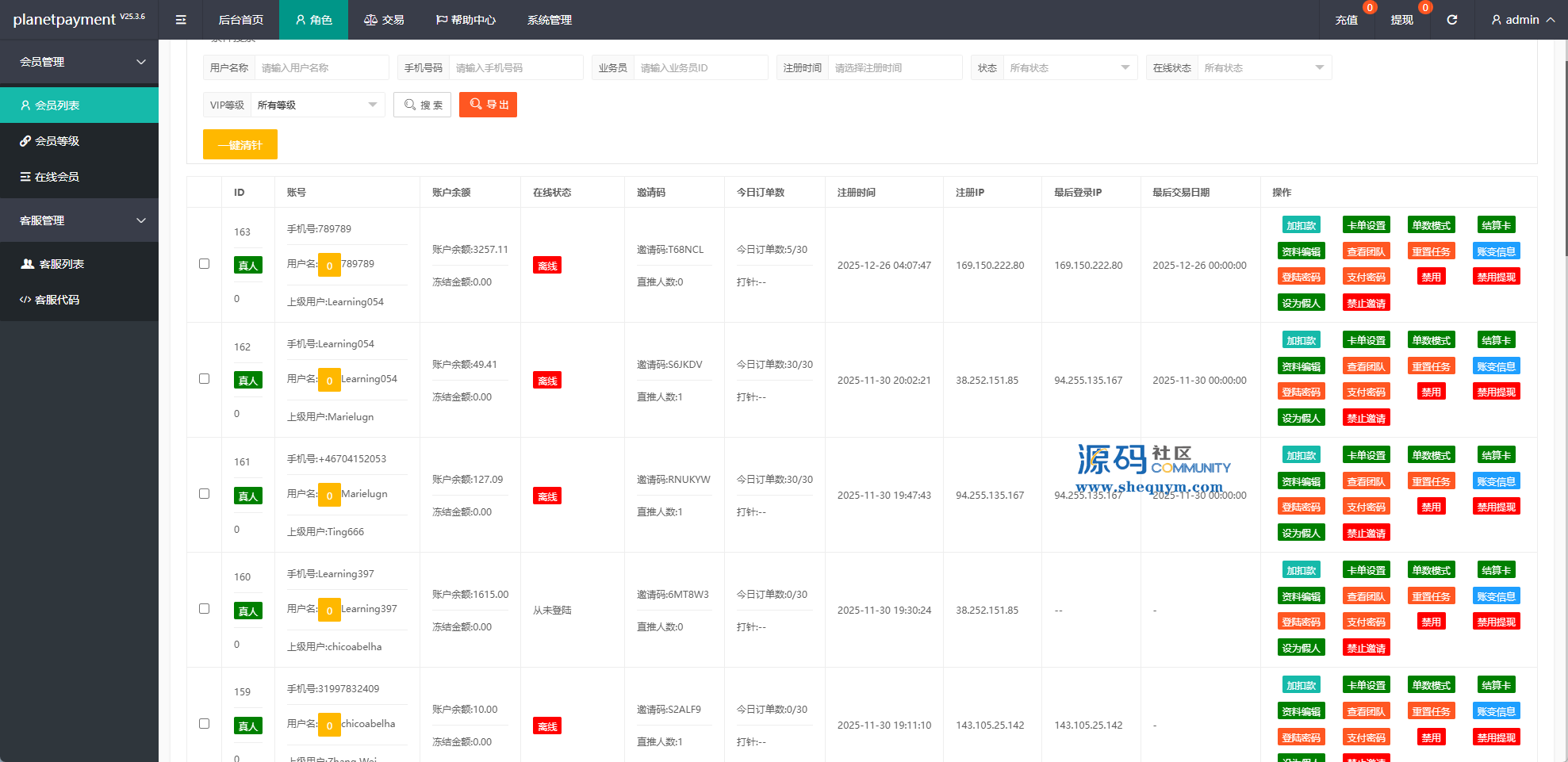Tick the checkbox for user ID 160
The image size is (1568, 762).
point(204,609)
